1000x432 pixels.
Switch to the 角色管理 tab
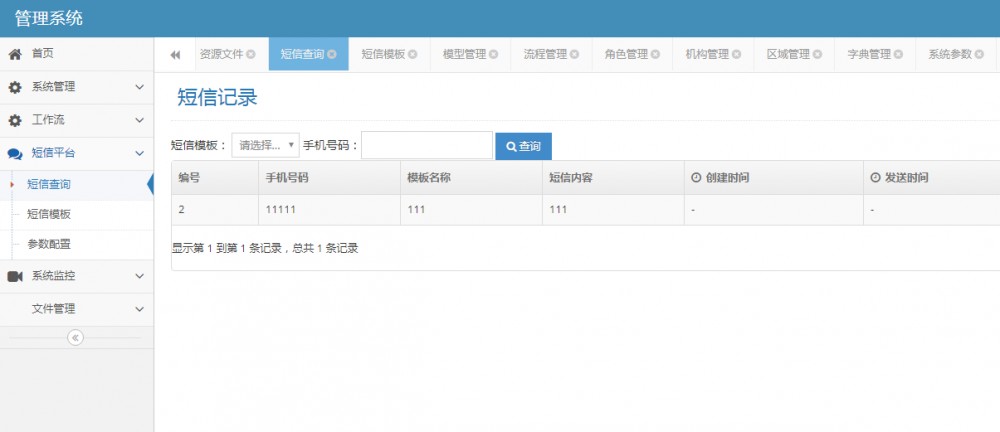(x=626, y=54)
